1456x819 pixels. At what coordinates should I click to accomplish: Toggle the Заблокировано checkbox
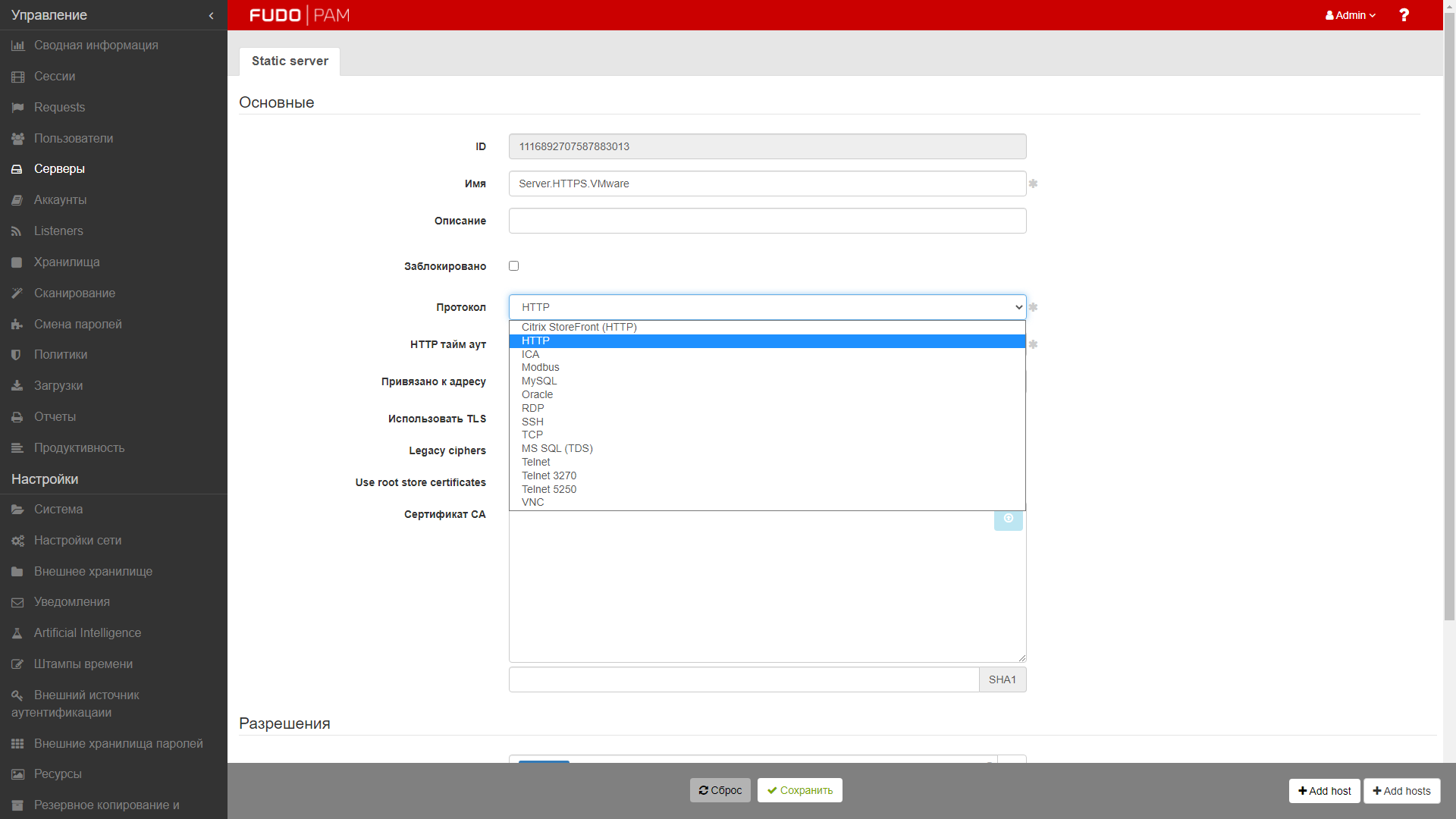(x=513, y=266)
